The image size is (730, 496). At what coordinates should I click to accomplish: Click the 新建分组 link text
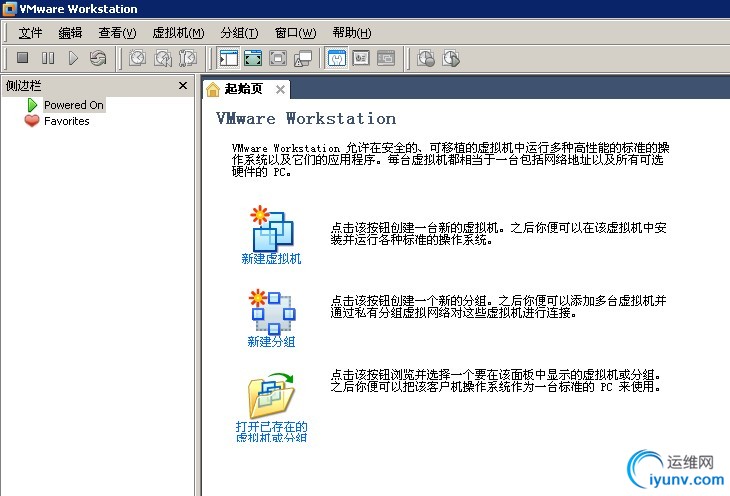(x=271, y=342)
